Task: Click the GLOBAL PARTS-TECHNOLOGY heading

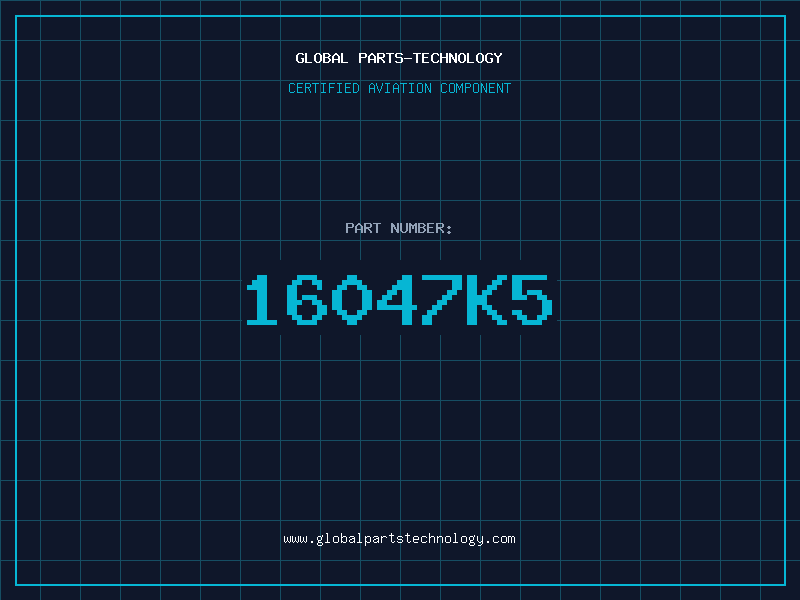Action: (399, 58)
